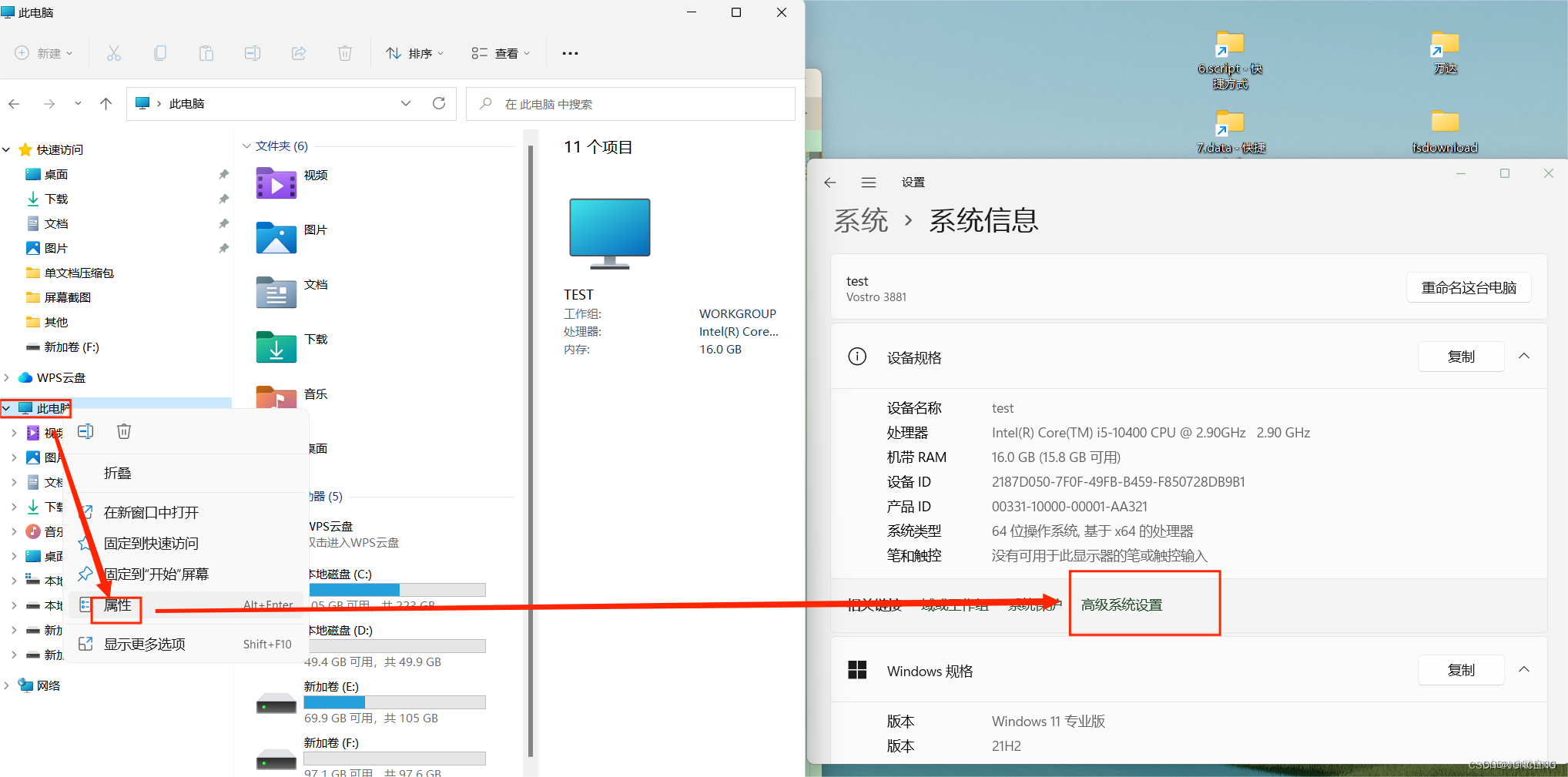This screenshot has height=777, width=1568.
Task: Click the Rename icon in Explorer toolbar
Action: (x=253, y=53)
